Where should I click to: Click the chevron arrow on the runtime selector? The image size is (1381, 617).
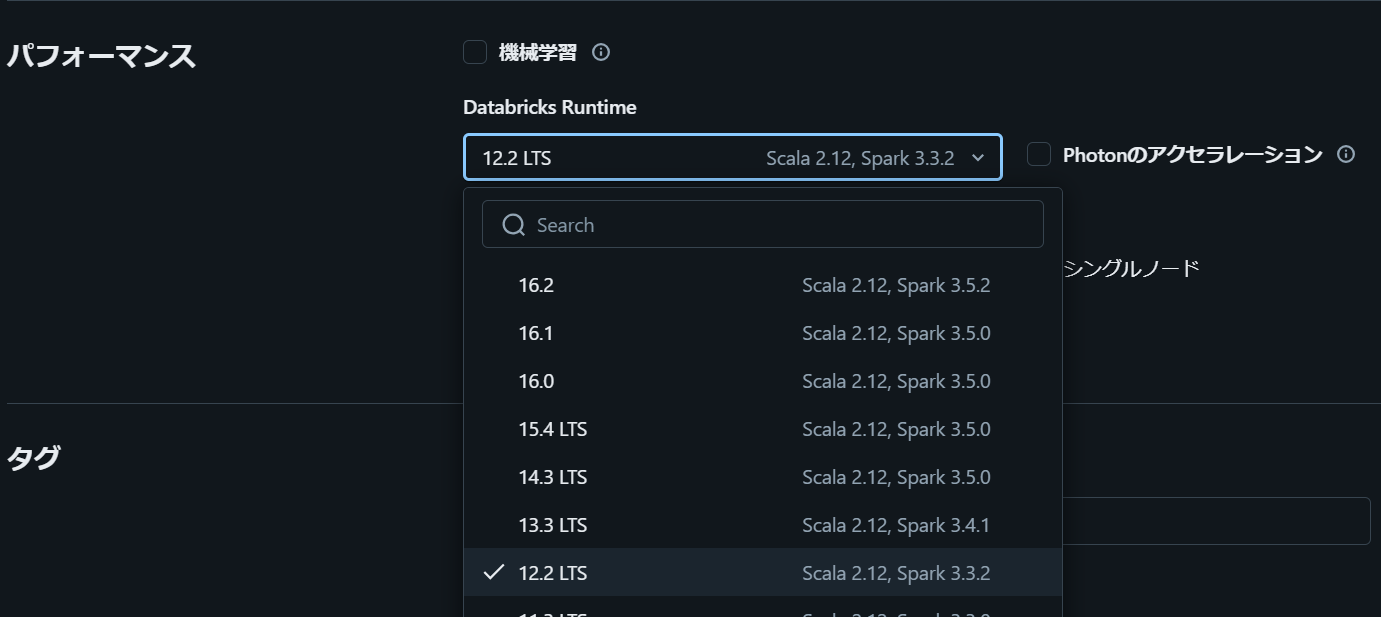tap(978, 158)
